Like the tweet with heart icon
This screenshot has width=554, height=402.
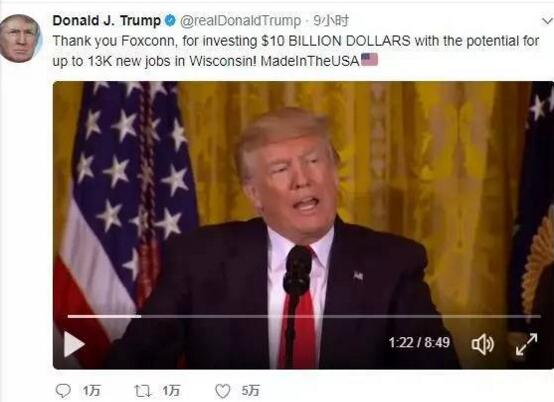(223, 391)
